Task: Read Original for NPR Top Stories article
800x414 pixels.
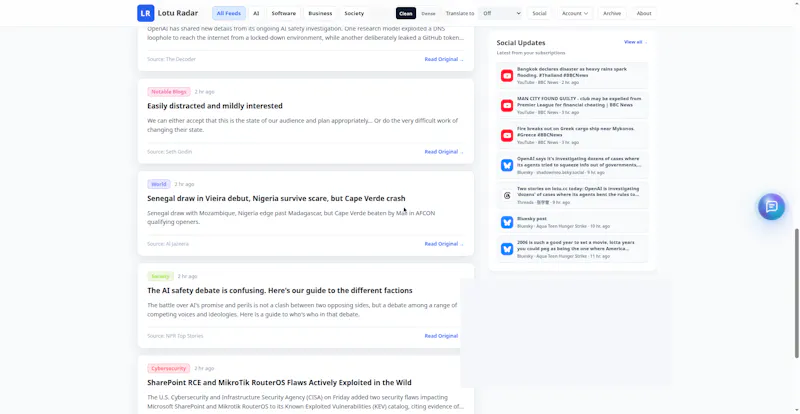Action: pyautogui.click(x=442, y=336)
